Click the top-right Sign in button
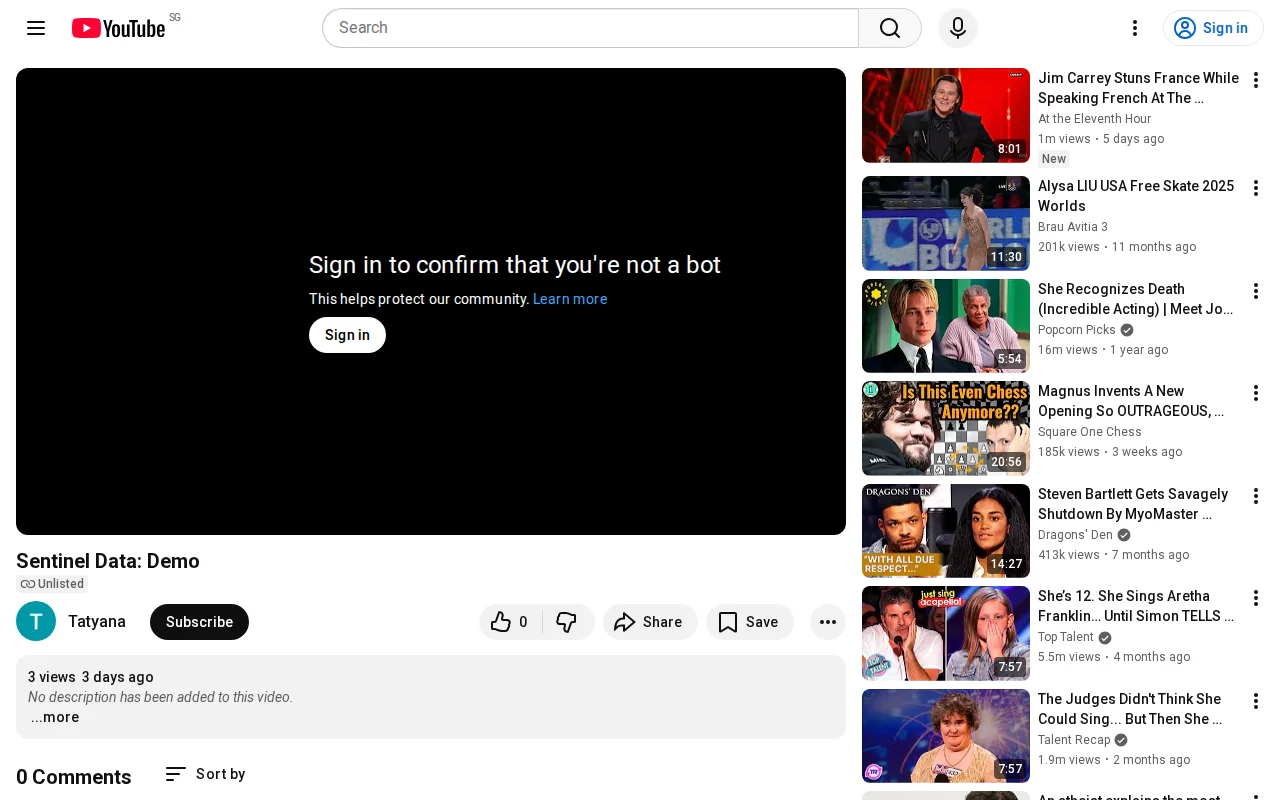The height and width of the screenshot is (800, 1280). 1213,28
